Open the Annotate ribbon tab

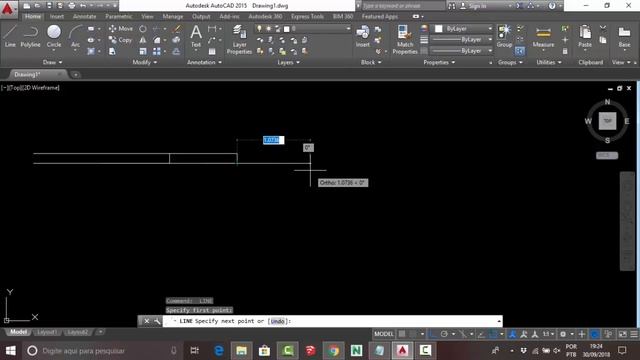84,16
